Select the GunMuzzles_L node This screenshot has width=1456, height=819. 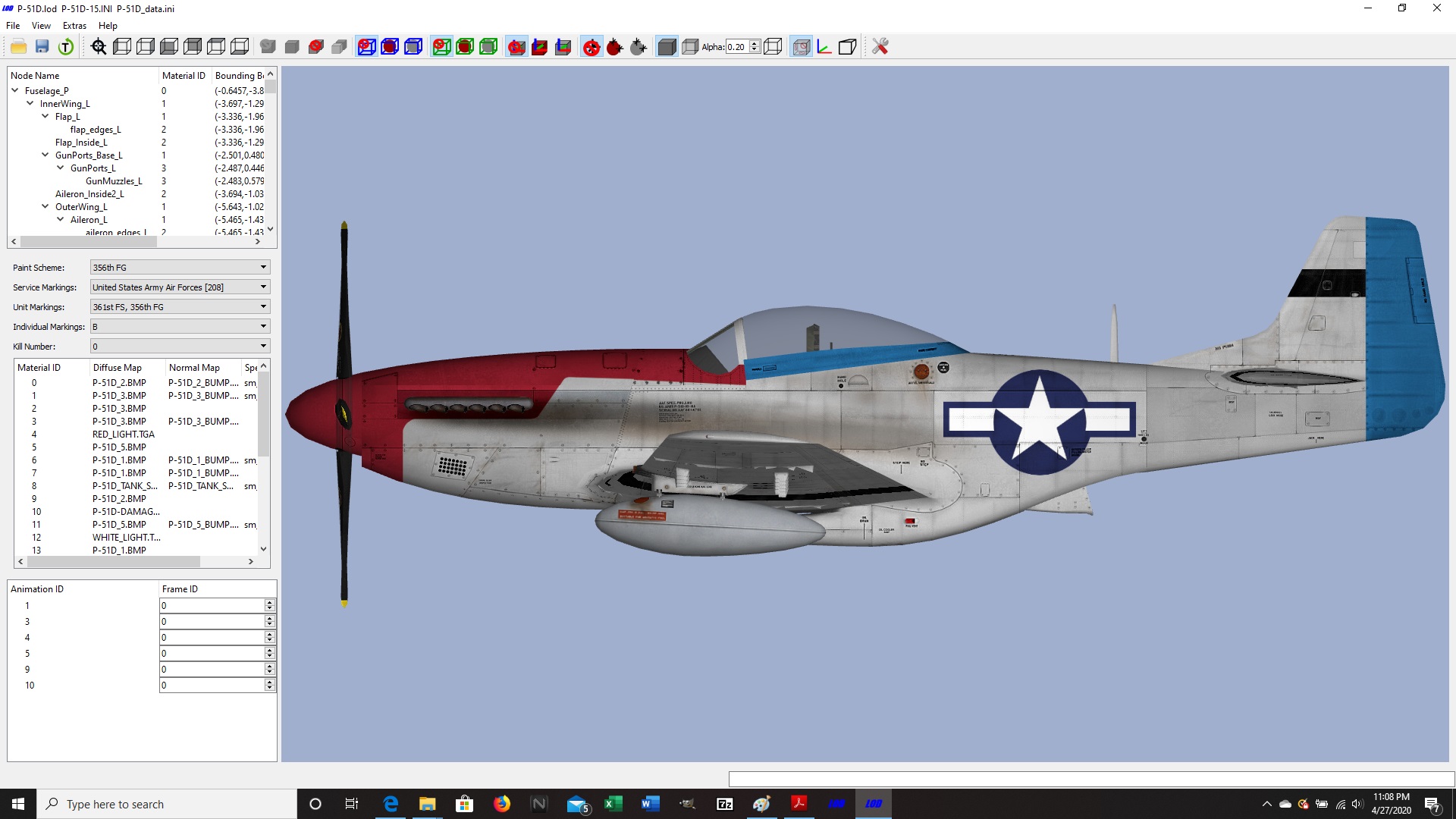point(114,181)
